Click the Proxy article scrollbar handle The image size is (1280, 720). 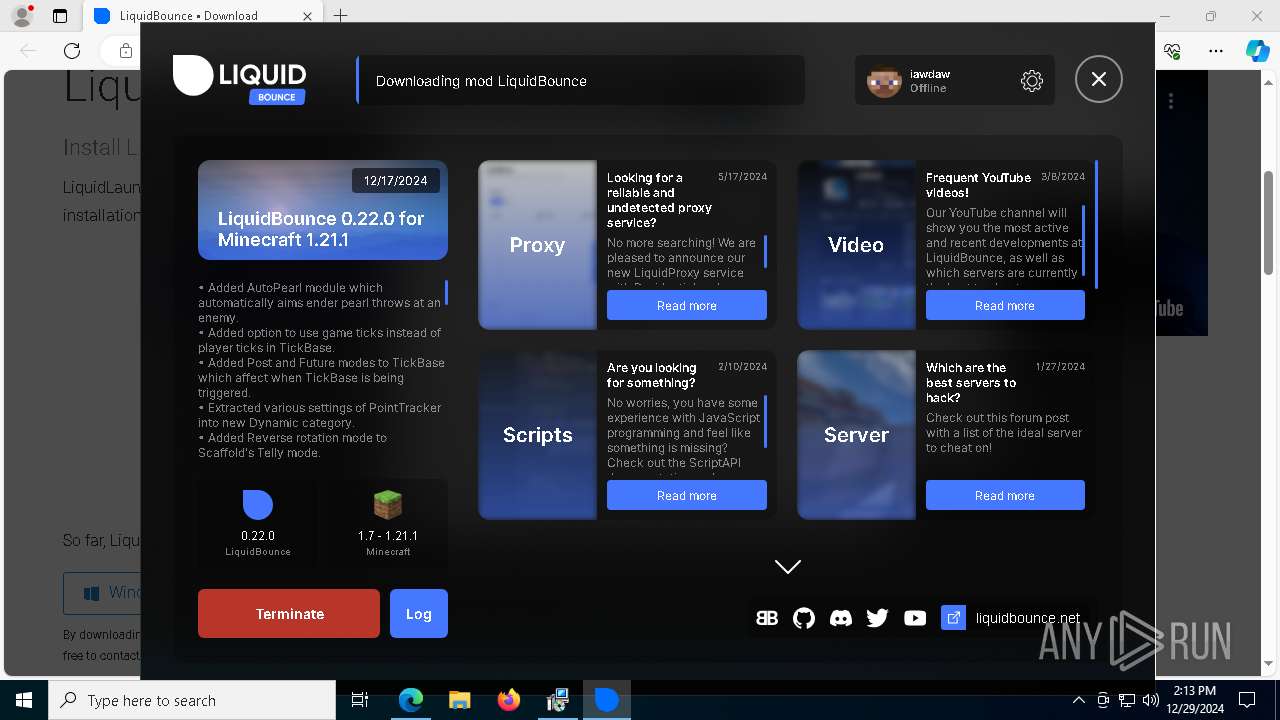(765, 252)
